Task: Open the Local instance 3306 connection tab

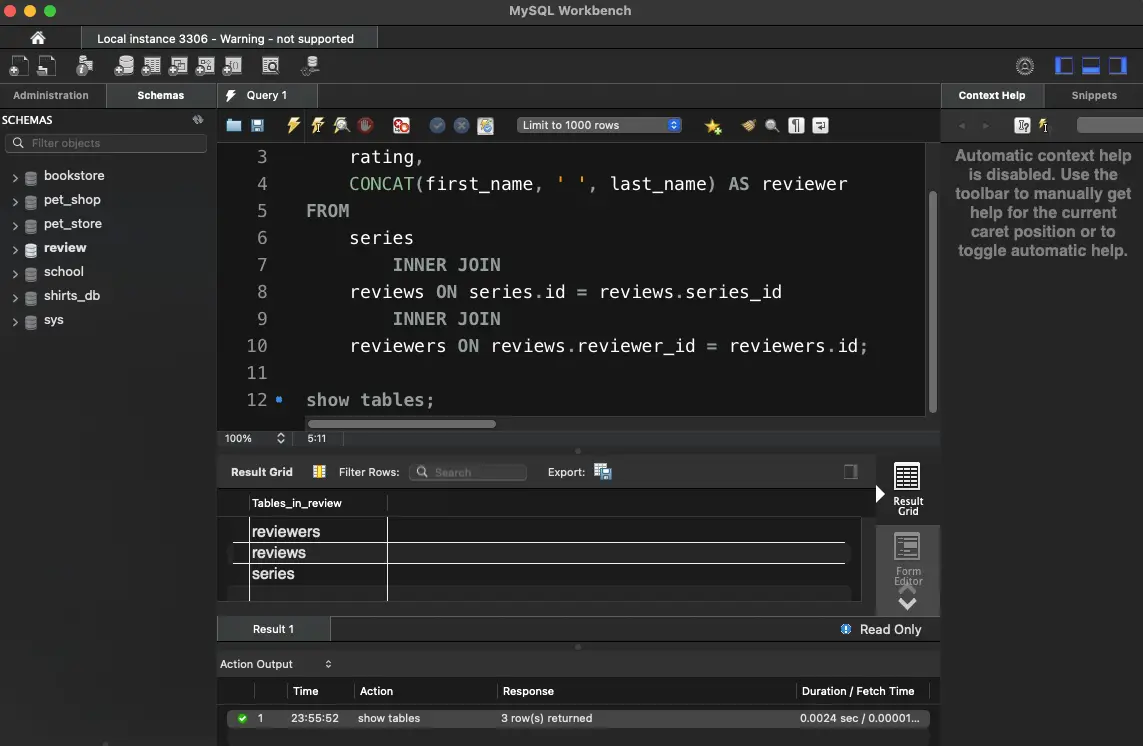Action: [x=229, y=38]
